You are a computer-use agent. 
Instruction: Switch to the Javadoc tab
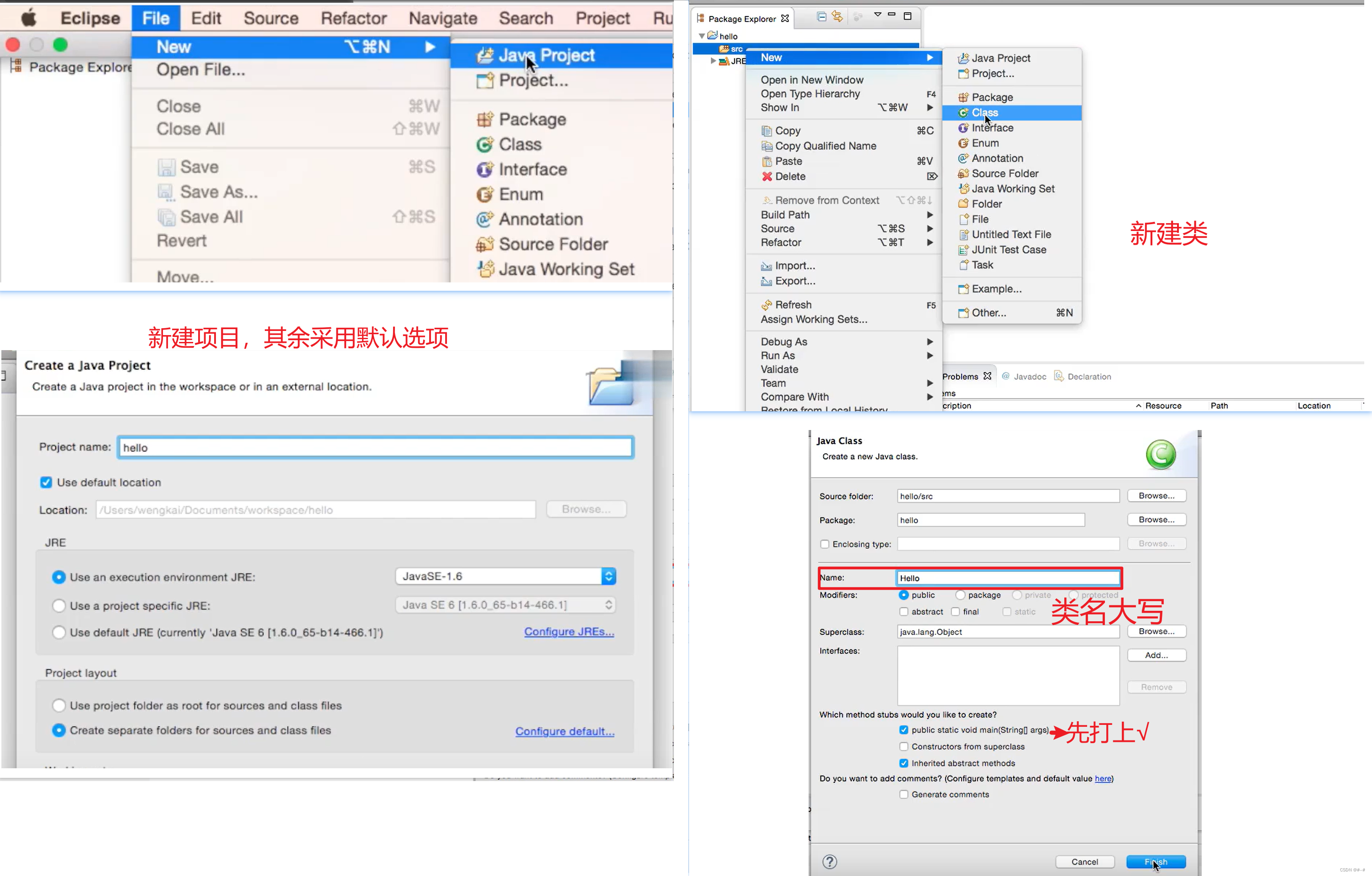tap(1025, 377)
